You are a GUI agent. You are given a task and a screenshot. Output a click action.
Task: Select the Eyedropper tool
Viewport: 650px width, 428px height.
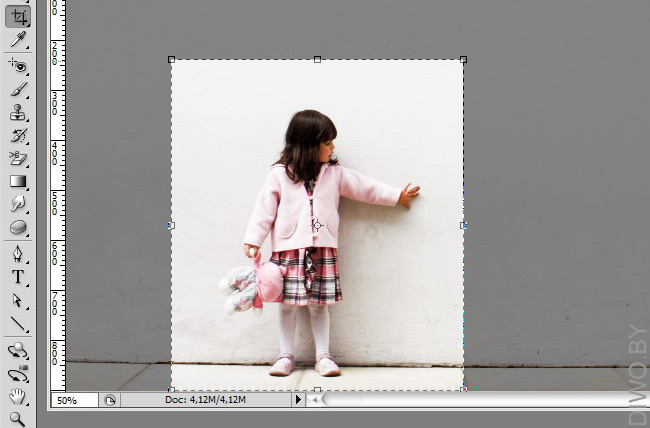[18, 40]
